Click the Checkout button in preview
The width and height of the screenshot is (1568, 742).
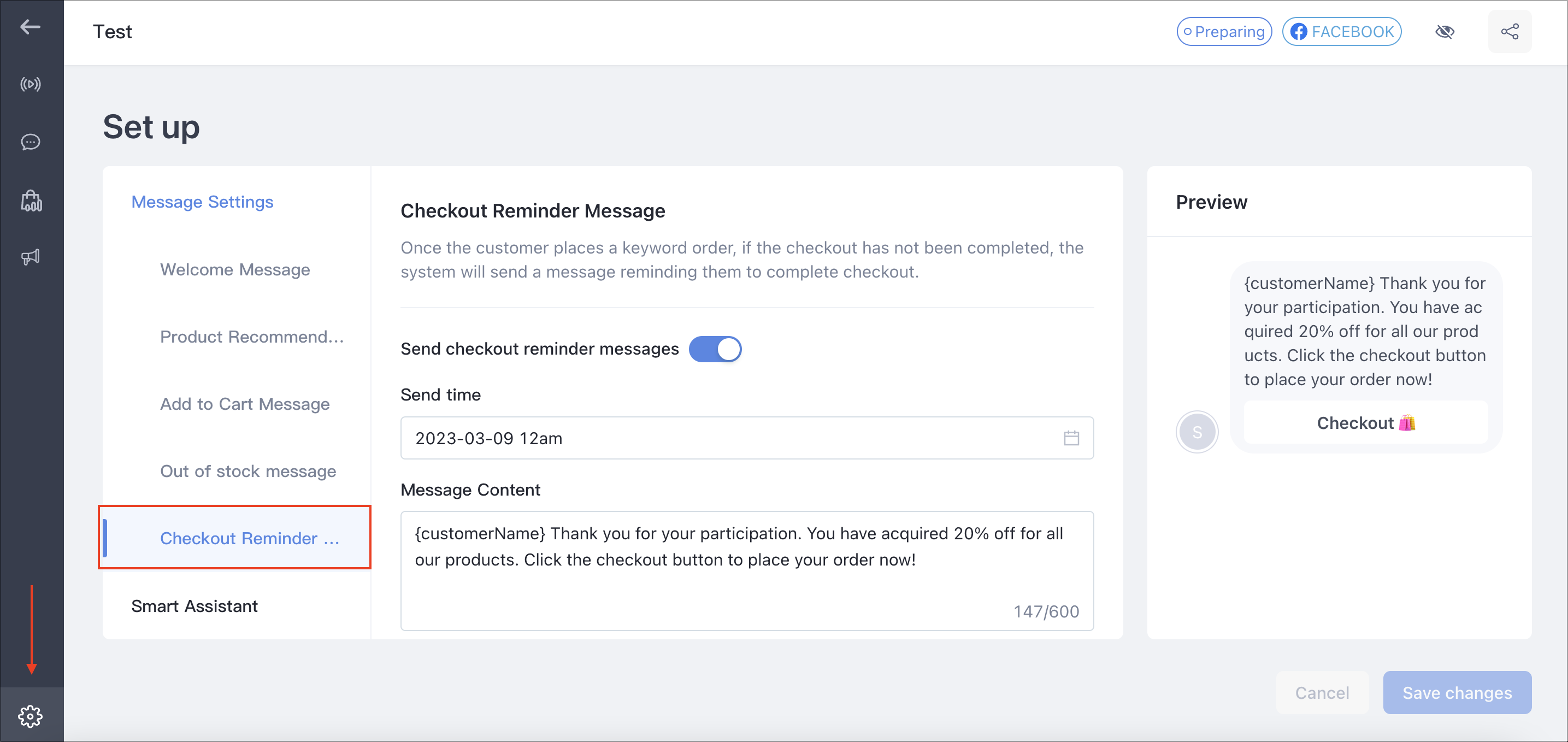point(1365,422)
